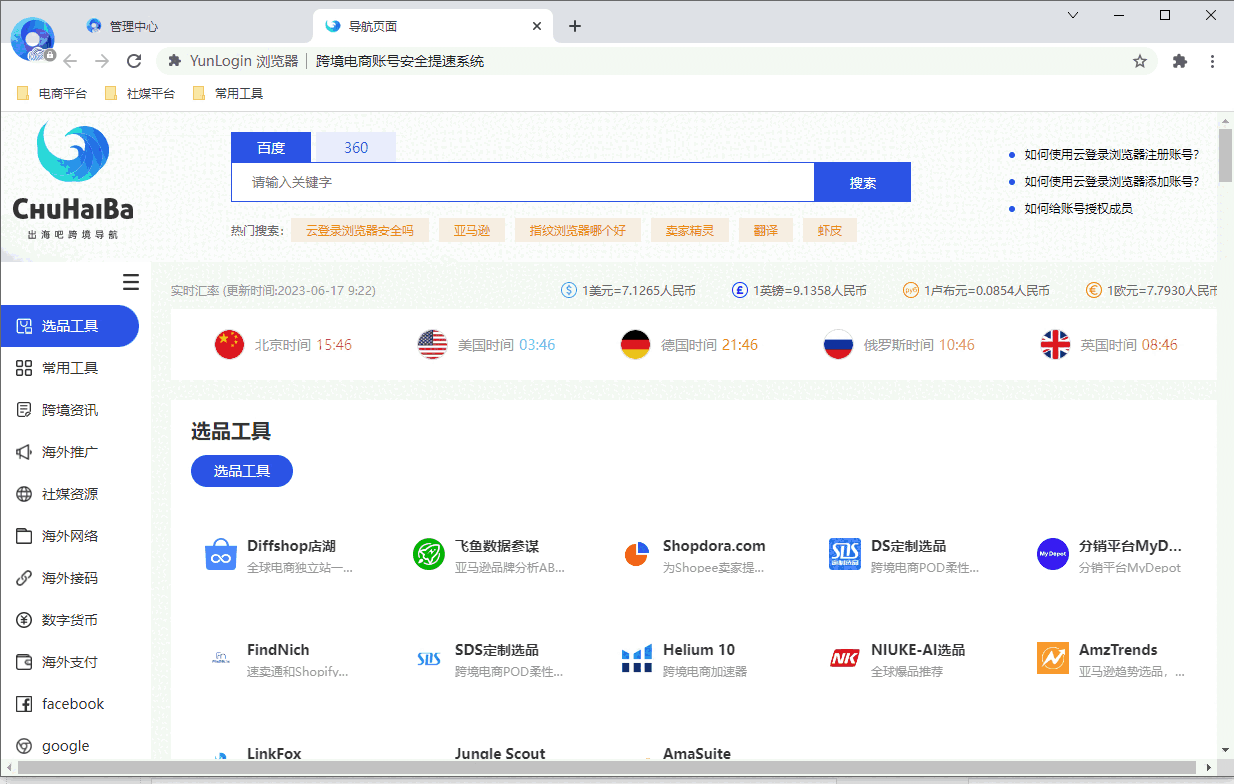Toggle the hamburger menu above the sidebar

pos(131,282)
